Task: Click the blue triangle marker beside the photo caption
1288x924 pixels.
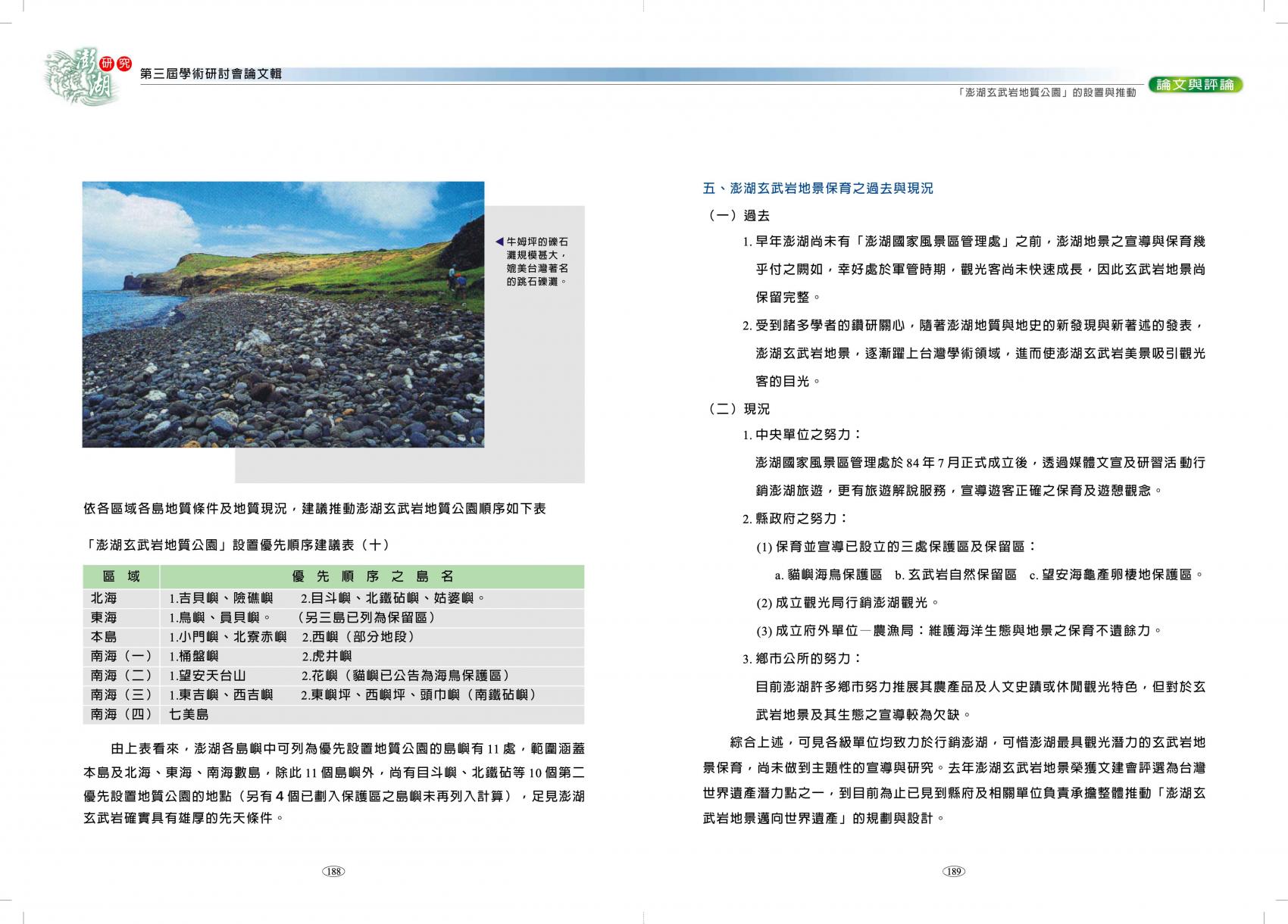Action: (x=499, y=242)
